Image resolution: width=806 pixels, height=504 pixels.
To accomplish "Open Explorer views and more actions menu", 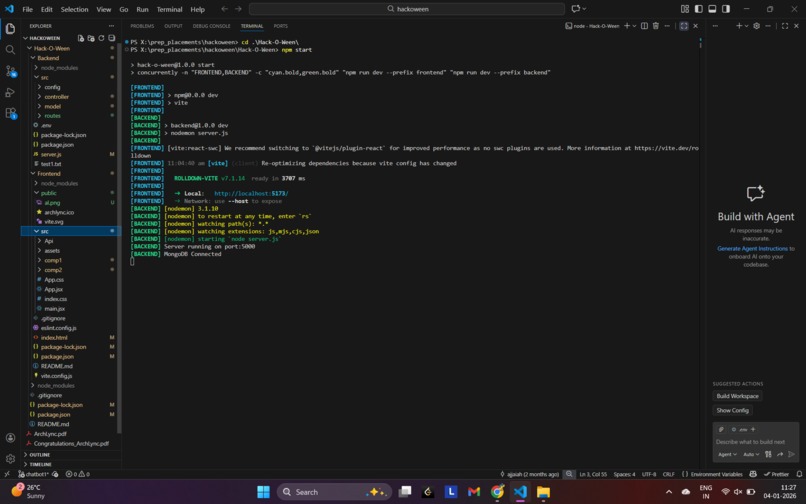I will tap(111, 26).
